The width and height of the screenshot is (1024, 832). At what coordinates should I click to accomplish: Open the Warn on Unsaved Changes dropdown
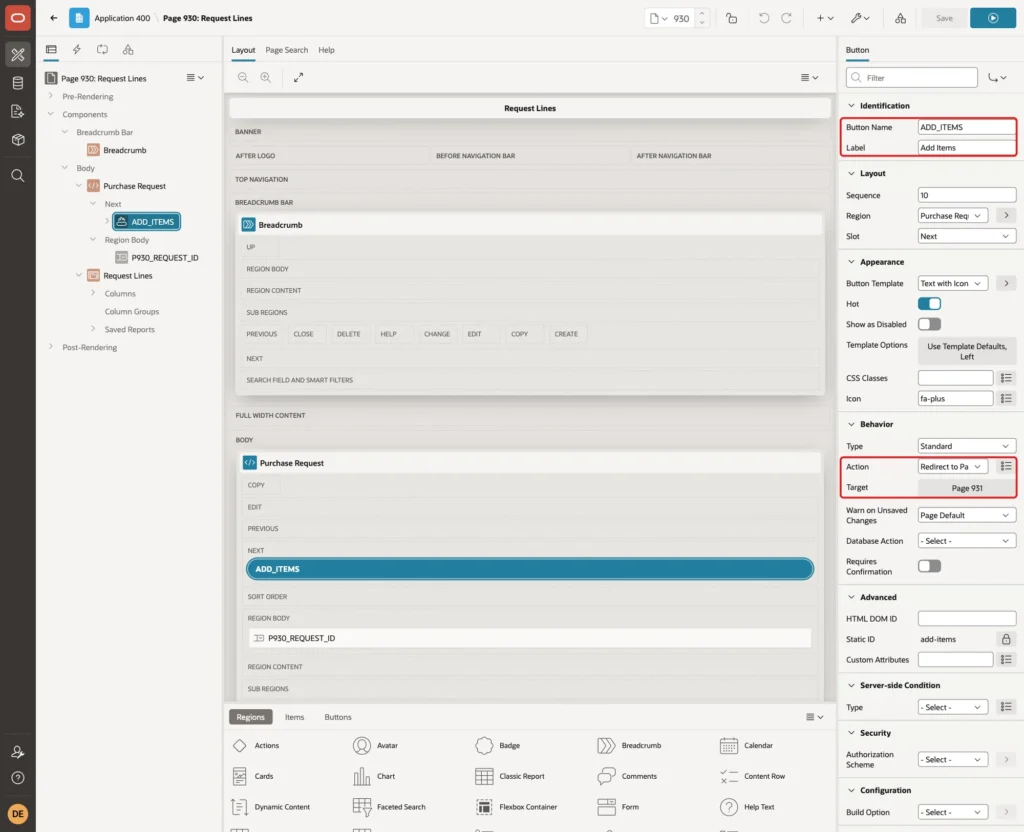[x=967, y=515]
